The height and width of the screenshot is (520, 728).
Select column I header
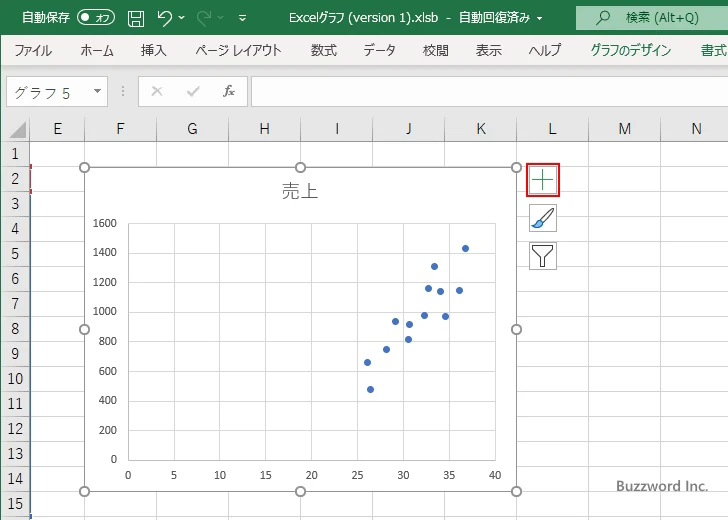pos(337,129)
